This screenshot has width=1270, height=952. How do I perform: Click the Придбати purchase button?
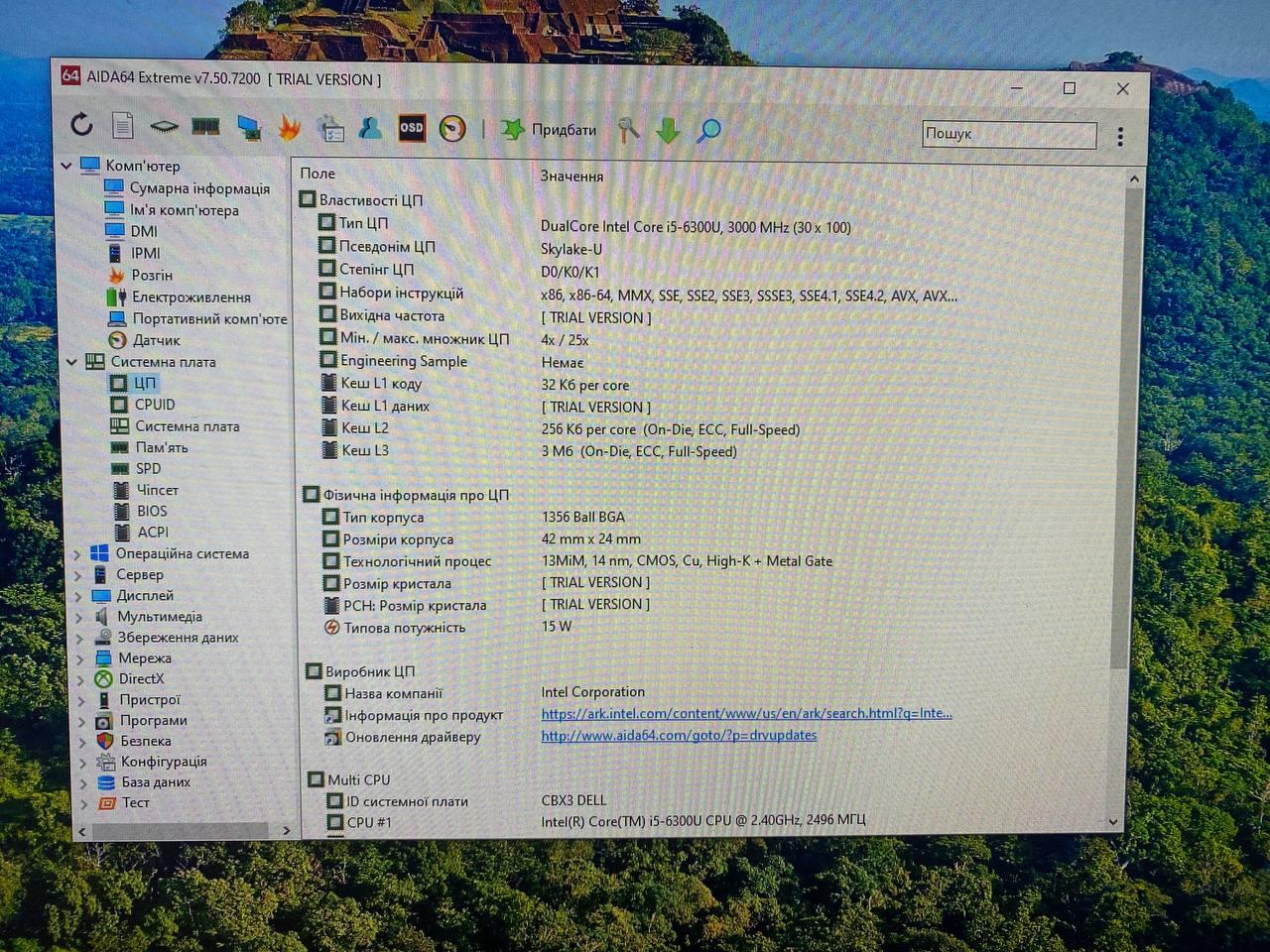(549, 130)
